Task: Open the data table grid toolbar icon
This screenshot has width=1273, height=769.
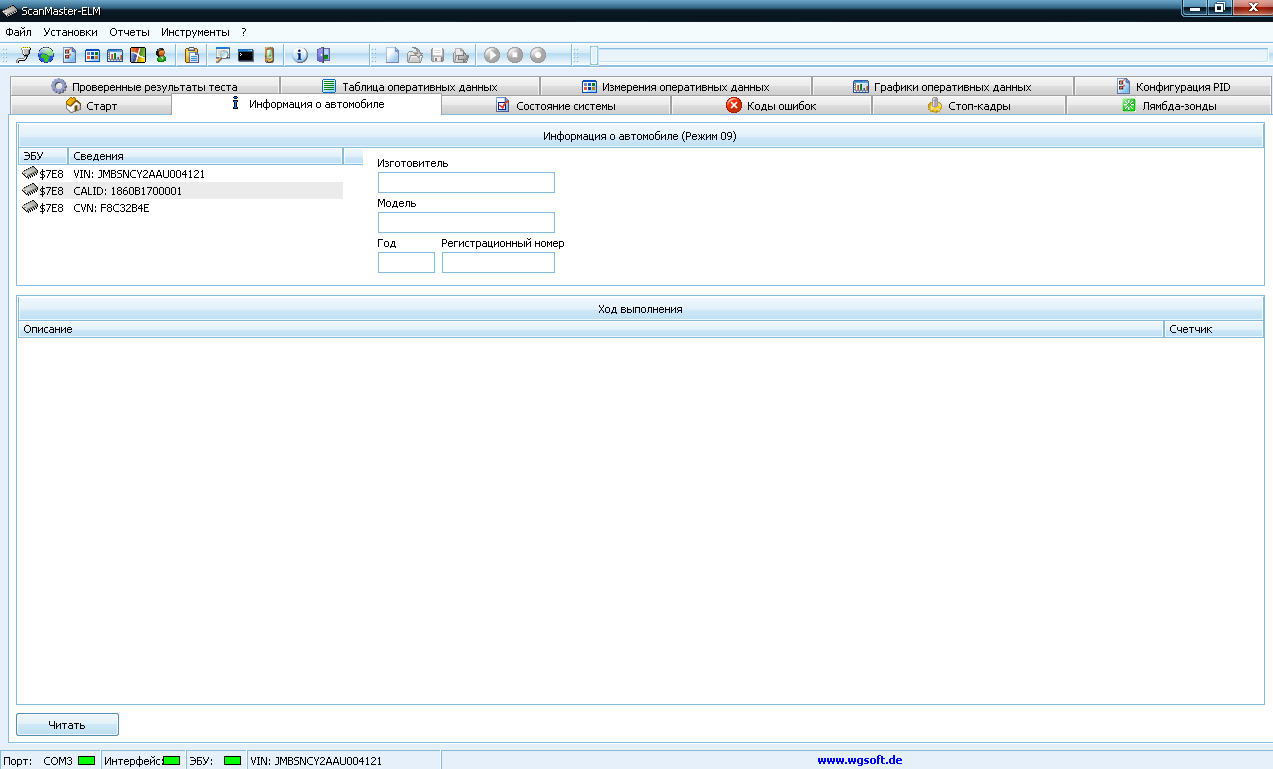Action: (x=92, y=55)
